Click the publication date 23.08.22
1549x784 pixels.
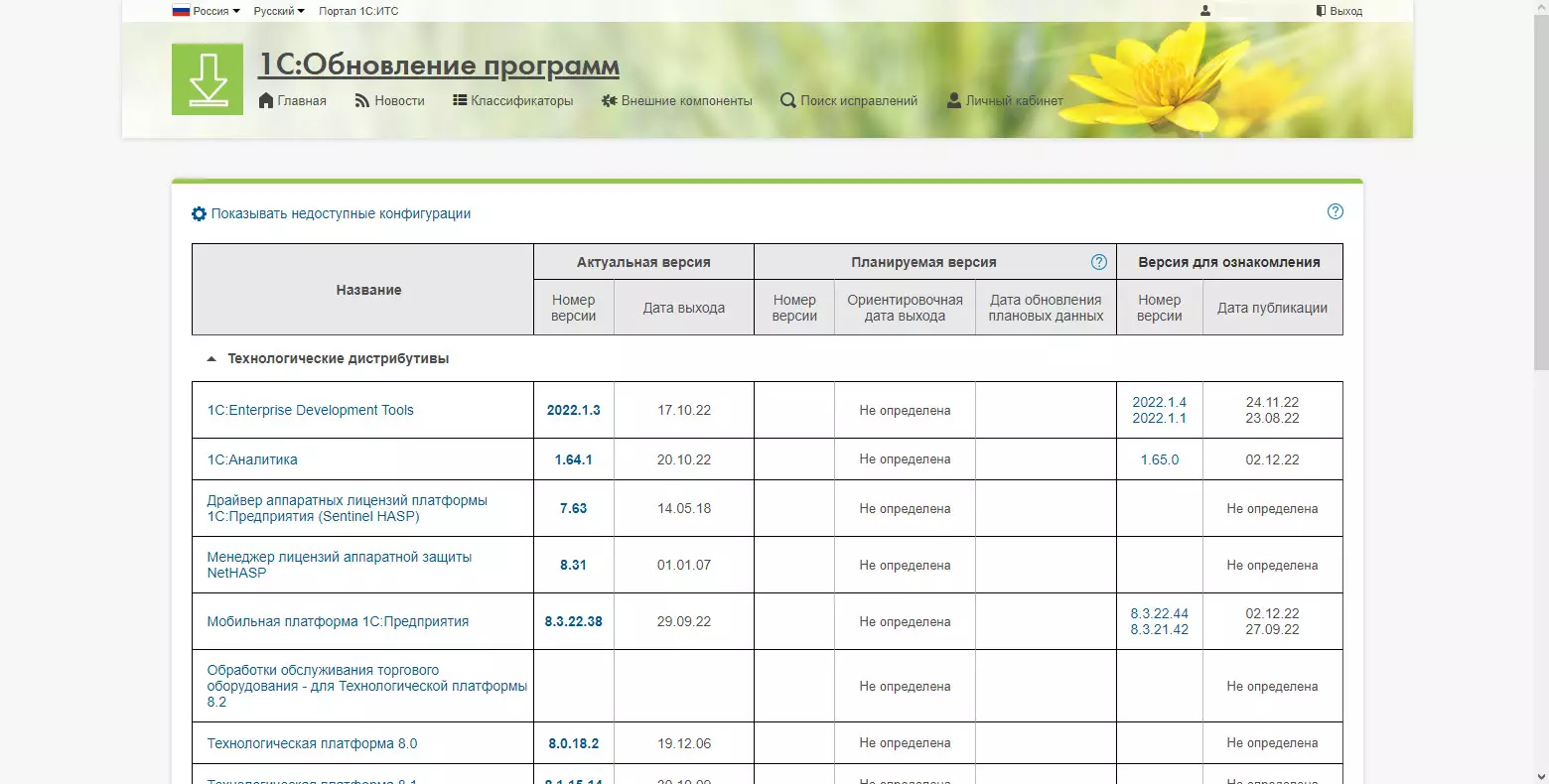[1273, 418]
